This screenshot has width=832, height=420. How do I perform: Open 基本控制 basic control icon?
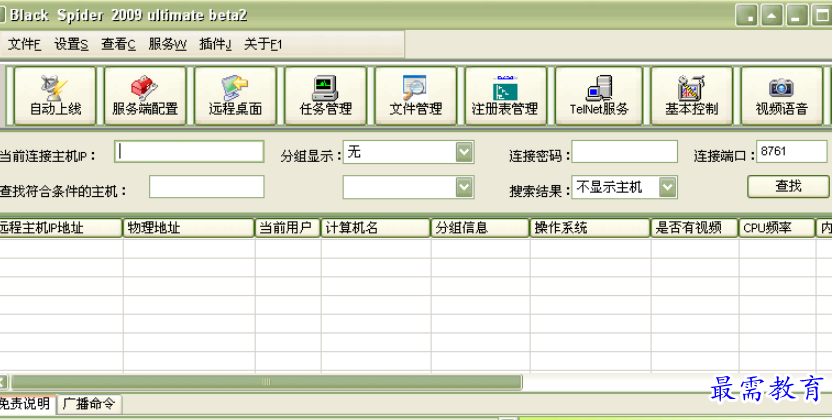[x=691, y=96]
